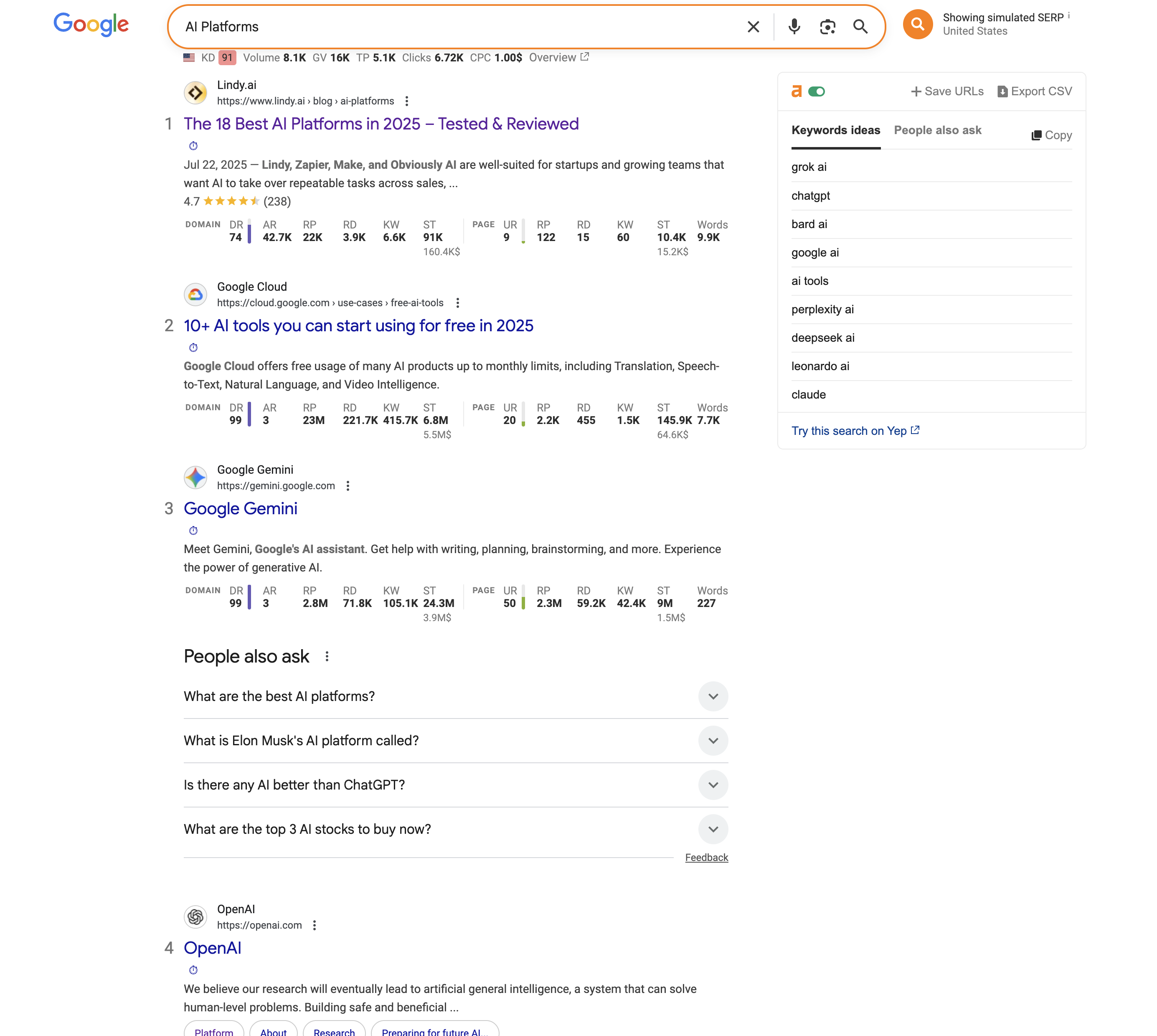Click Save URLs button

click(947, 91)
